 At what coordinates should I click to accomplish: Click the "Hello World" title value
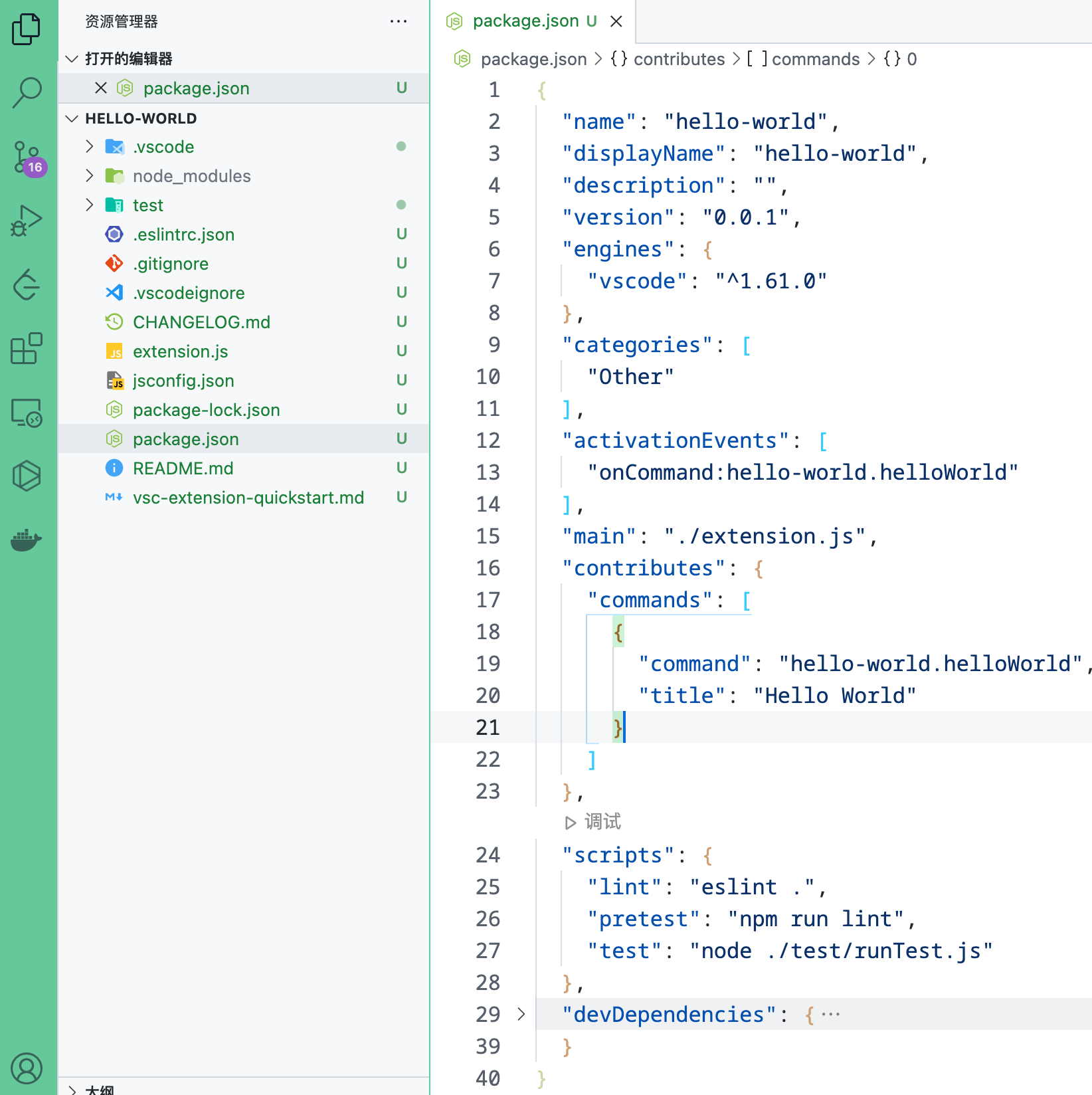point(835,696)
